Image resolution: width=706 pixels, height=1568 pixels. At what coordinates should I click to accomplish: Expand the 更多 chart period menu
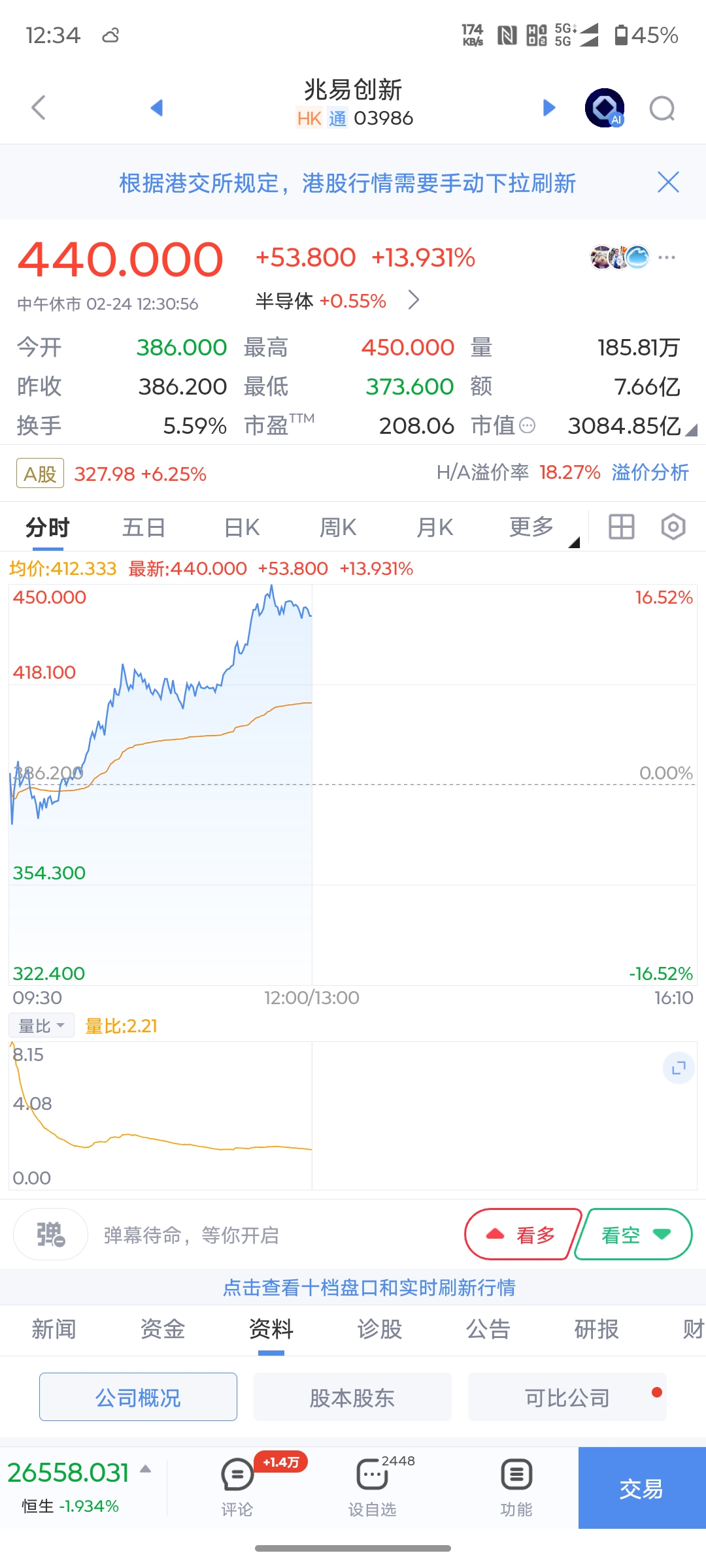click(531, 527)
